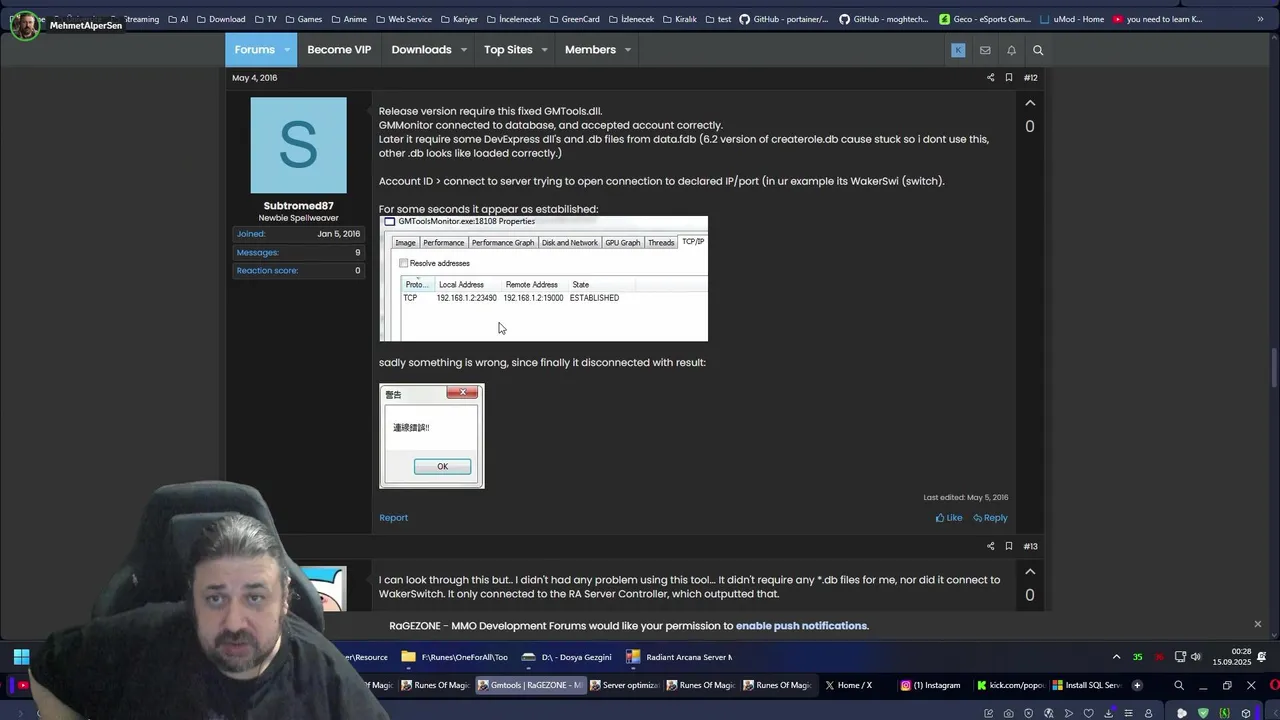1280x720 pixels.
Task: Open the Web Service bookmark folder
Action: 403,19
